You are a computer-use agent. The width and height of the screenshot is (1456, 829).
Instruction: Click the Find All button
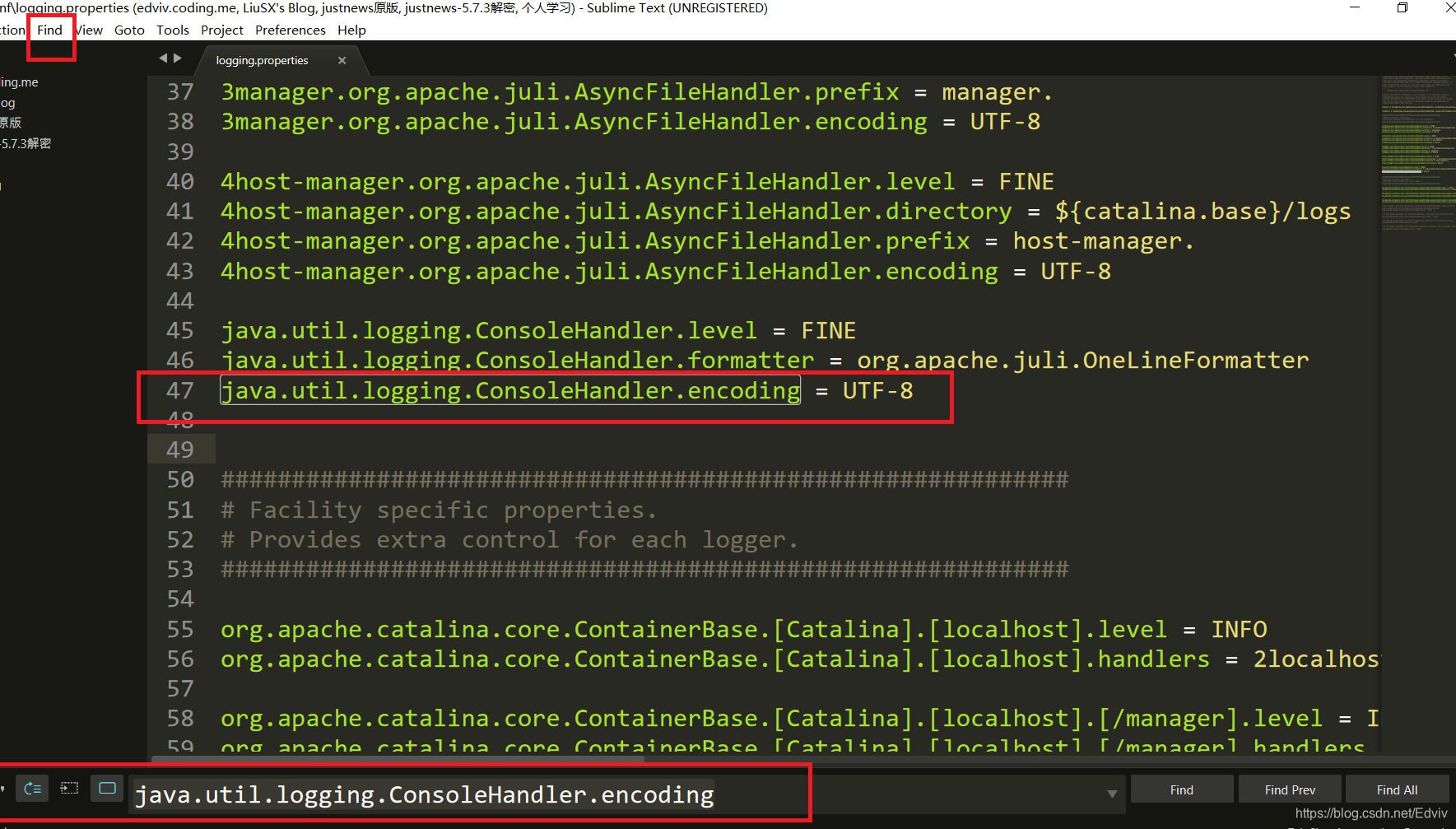tap(1397, 789)
